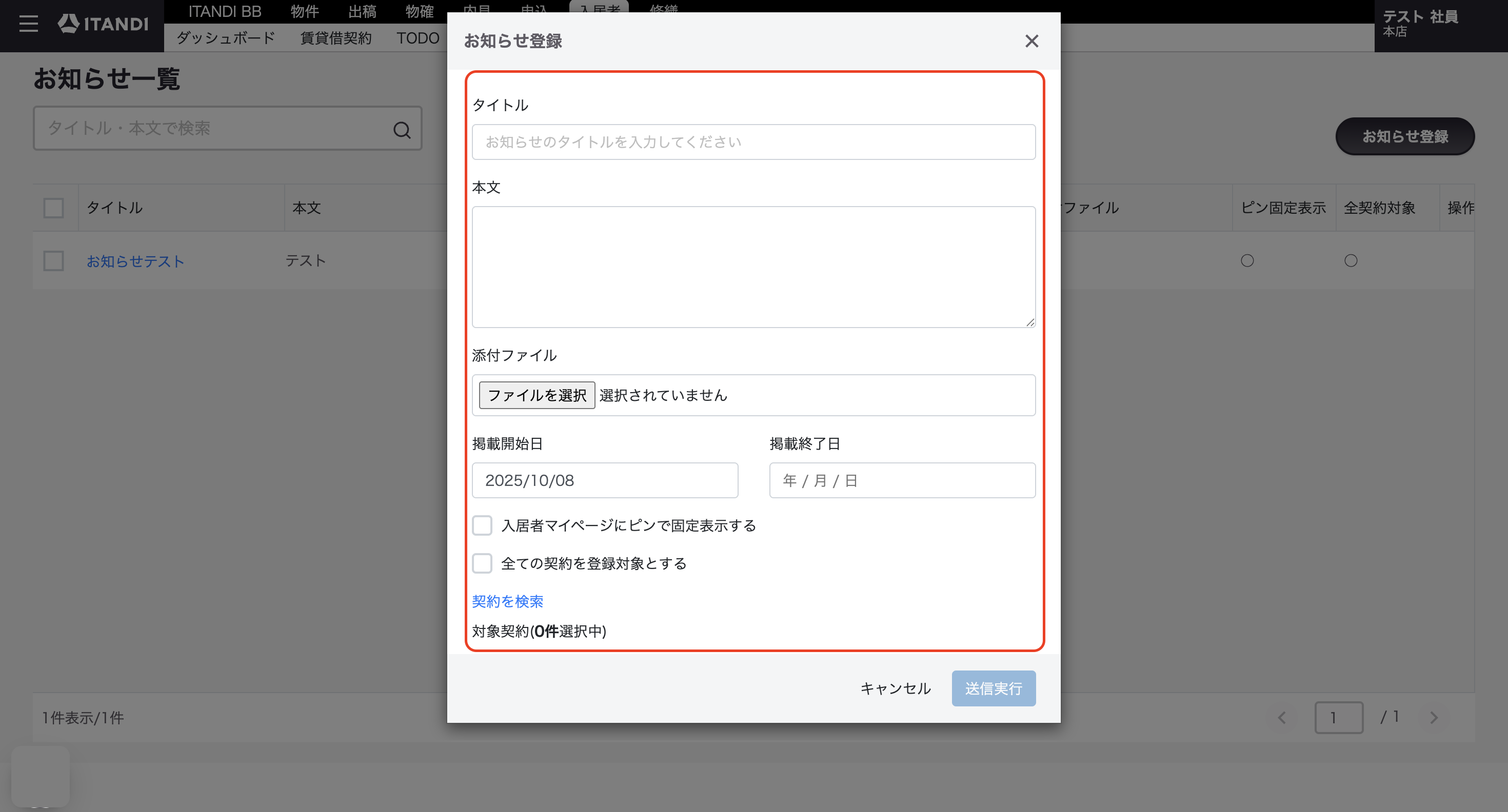Focus the タイトル・本文で検索 search box
Image resolution: width=1508 pixels, height=812 pixels.
227,128
